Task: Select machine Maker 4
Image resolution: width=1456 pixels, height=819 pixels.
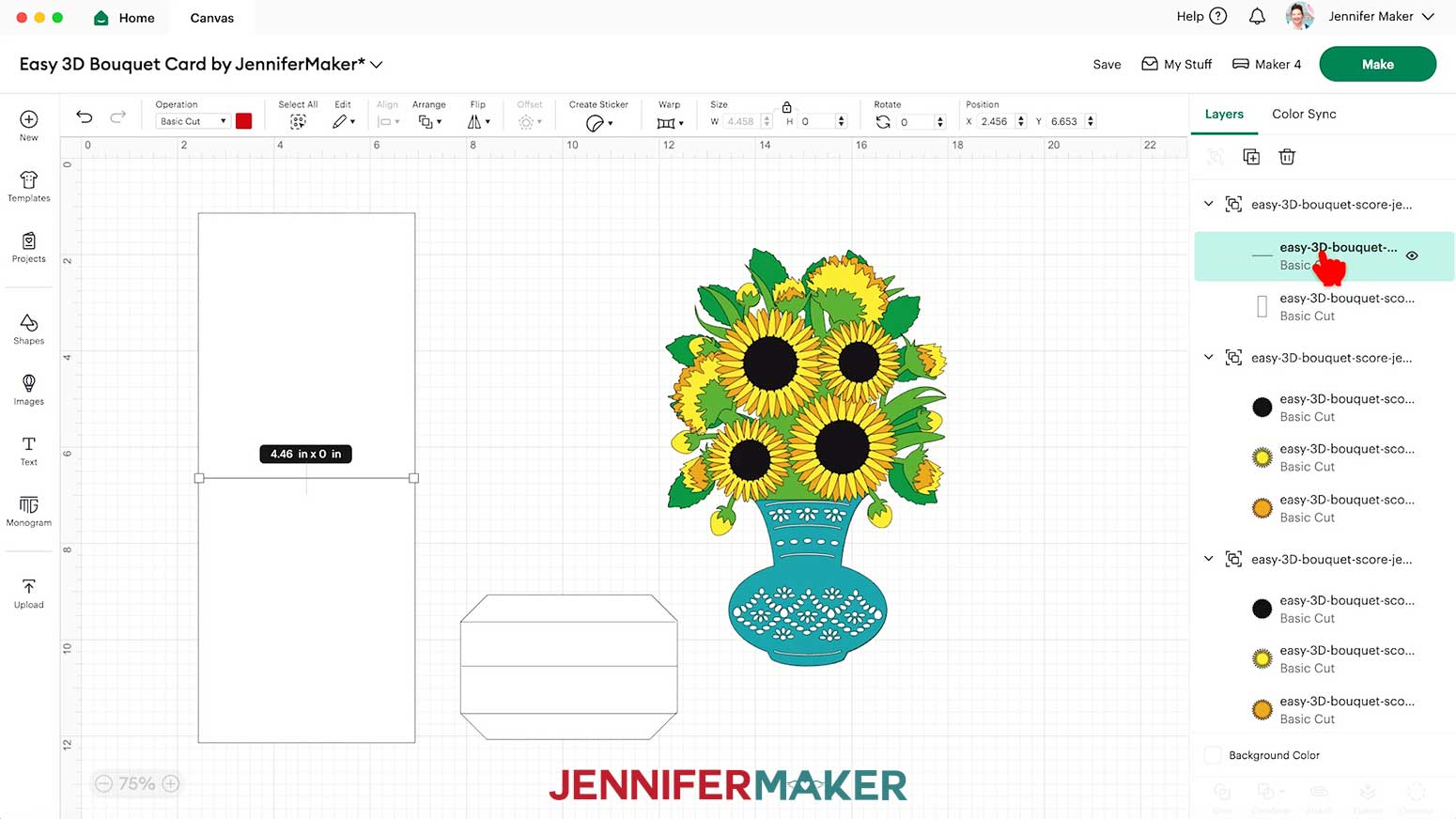Action: click(1266, 64)
